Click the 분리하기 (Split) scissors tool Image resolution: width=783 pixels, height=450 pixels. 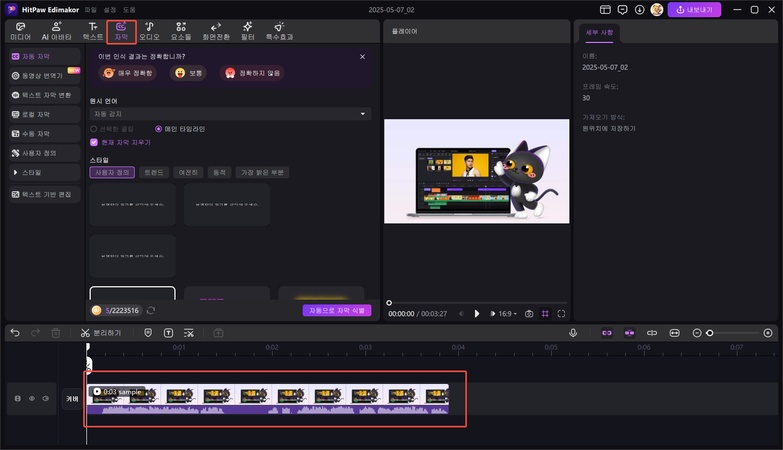(x=100, y=332)
